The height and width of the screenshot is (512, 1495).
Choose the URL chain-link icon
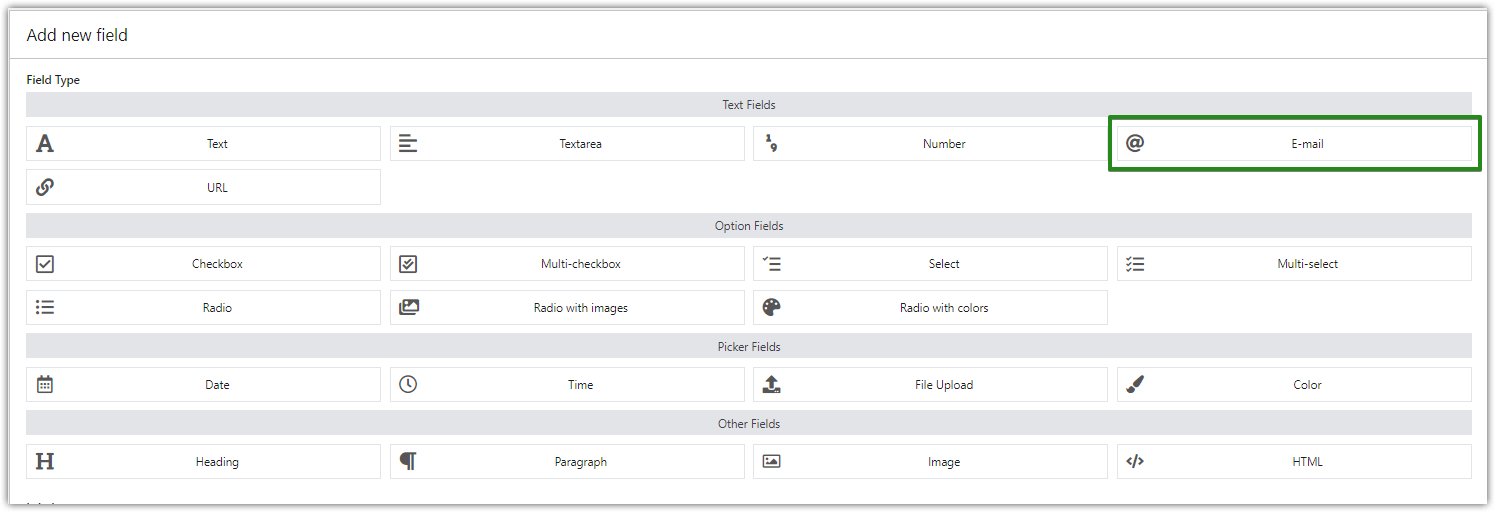[x=45, y=187]
